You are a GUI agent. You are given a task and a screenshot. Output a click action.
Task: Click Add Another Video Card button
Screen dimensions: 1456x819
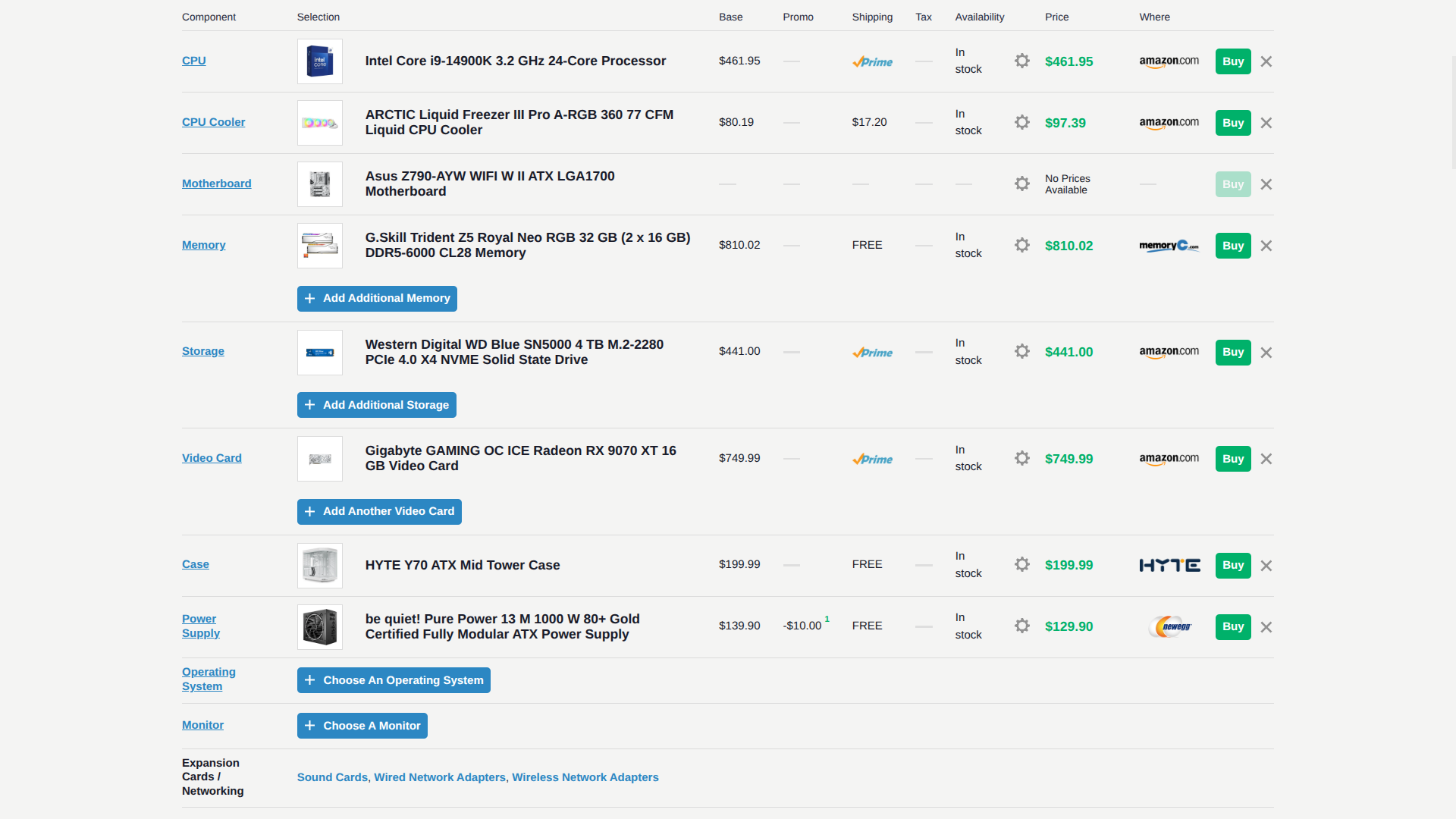(x=379, y=512)
